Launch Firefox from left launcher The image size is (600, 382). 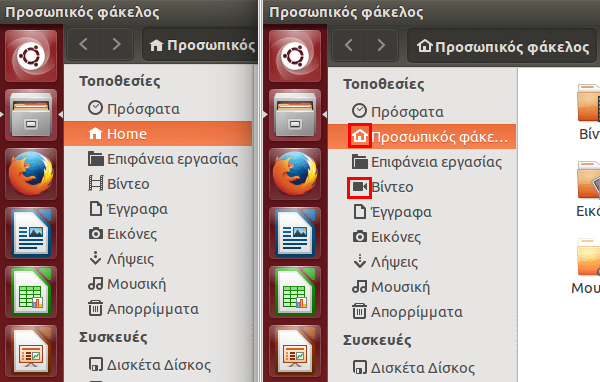coord(31,174)
